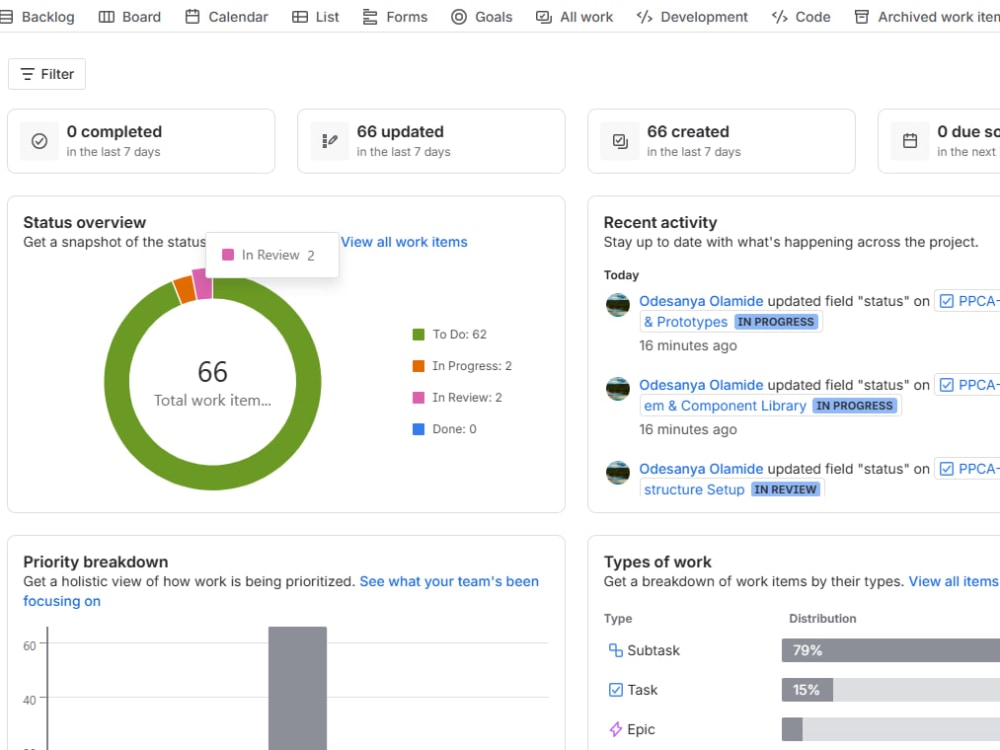Viewport: 1000px width, 750px height.
Task: Click the updated pencil icon
Action: pos(330,141)
